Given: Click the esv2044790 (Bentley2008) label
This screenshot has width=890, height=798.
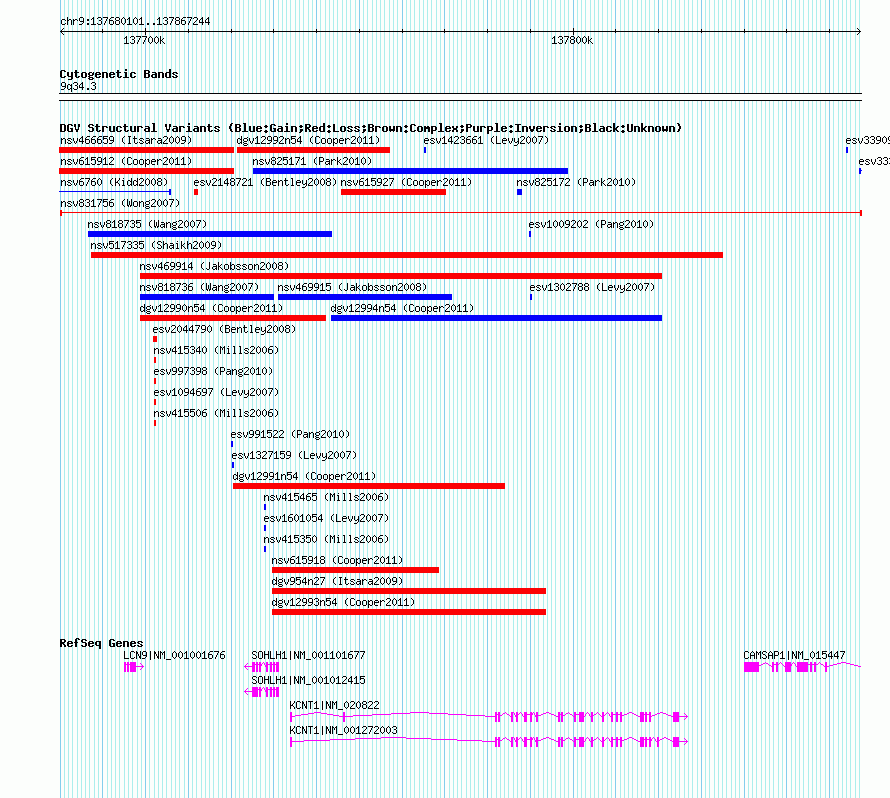Looking at the screenshot, I should coord(224,329).
